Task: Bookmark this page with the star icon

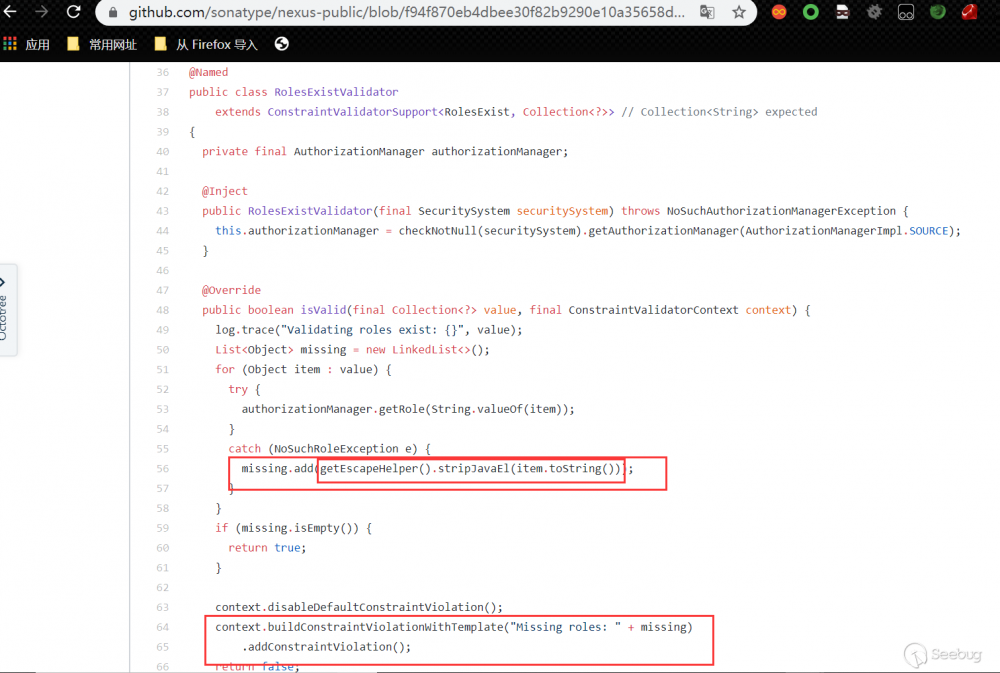Action: pos(739,12)
